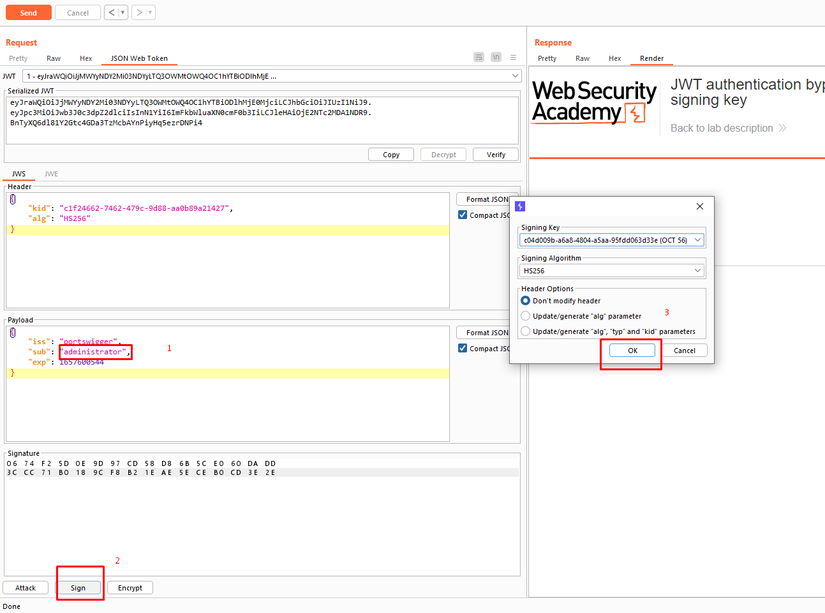Click Cancel in the signing dialog
This screenshot has height=613, width=825.
[x=684, y=350]
